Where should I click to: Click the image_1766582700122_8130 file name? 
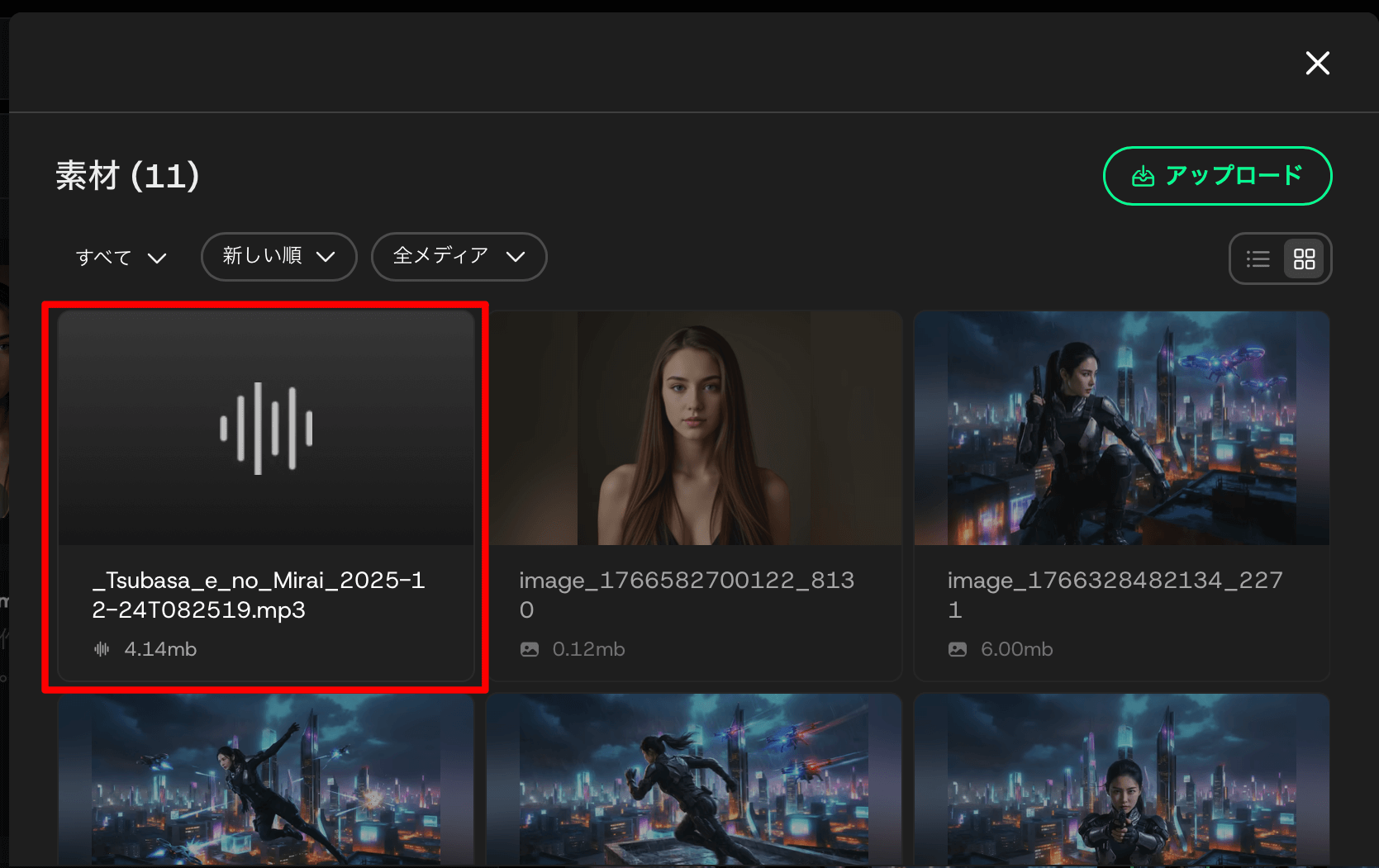pyautogui.click(x=686, y=595)
